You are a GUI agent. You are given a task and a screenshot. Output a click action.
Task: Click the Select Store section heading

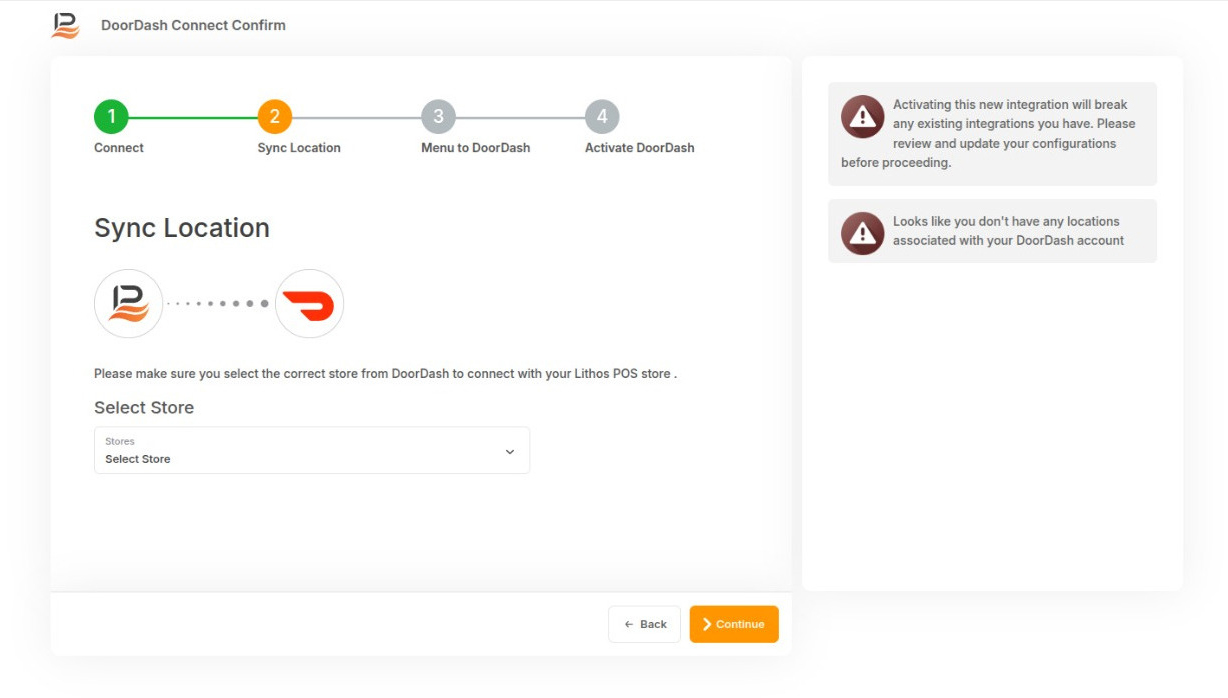(x=144, y=408)
